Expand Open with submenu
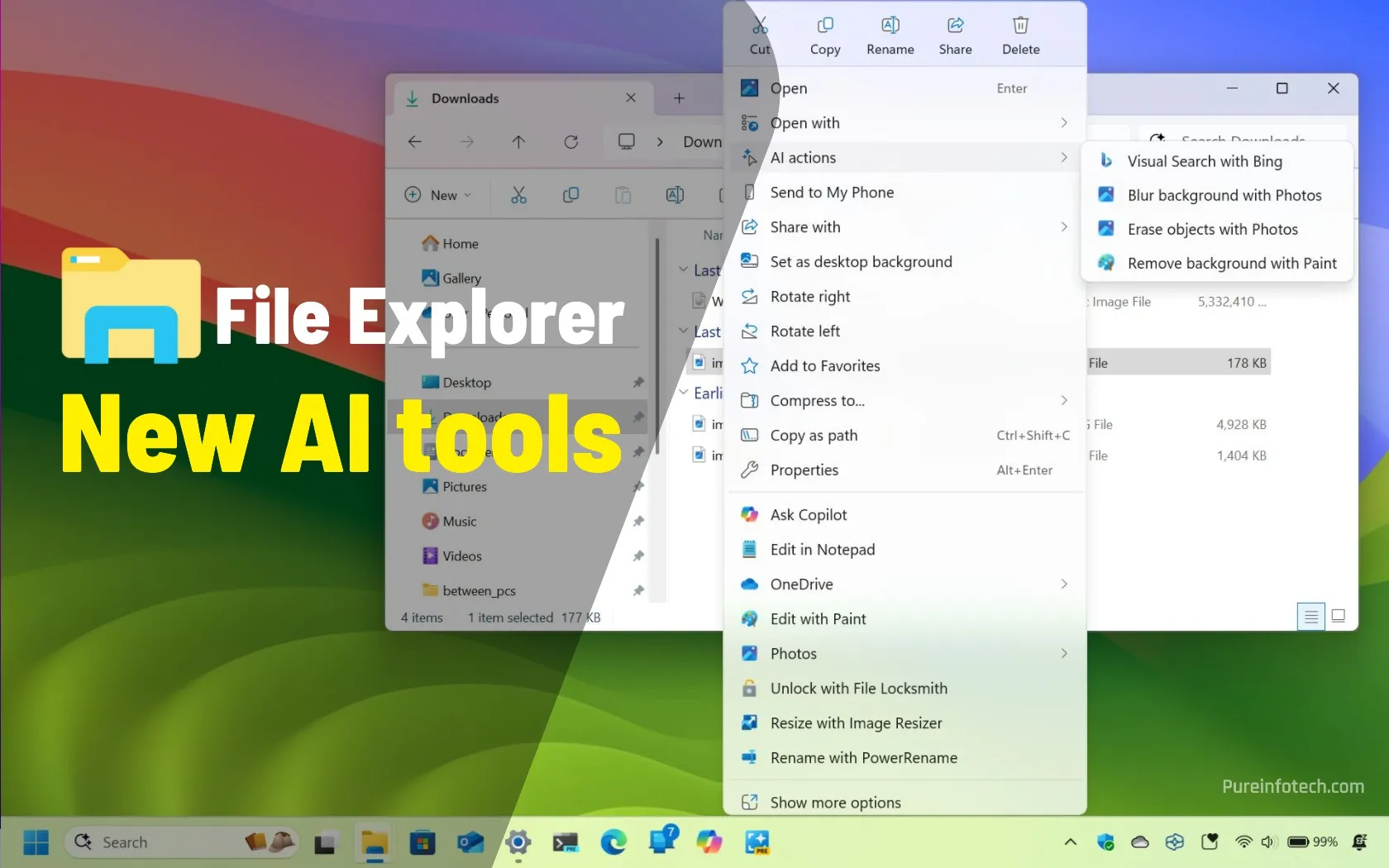 [x=905, y=123]
